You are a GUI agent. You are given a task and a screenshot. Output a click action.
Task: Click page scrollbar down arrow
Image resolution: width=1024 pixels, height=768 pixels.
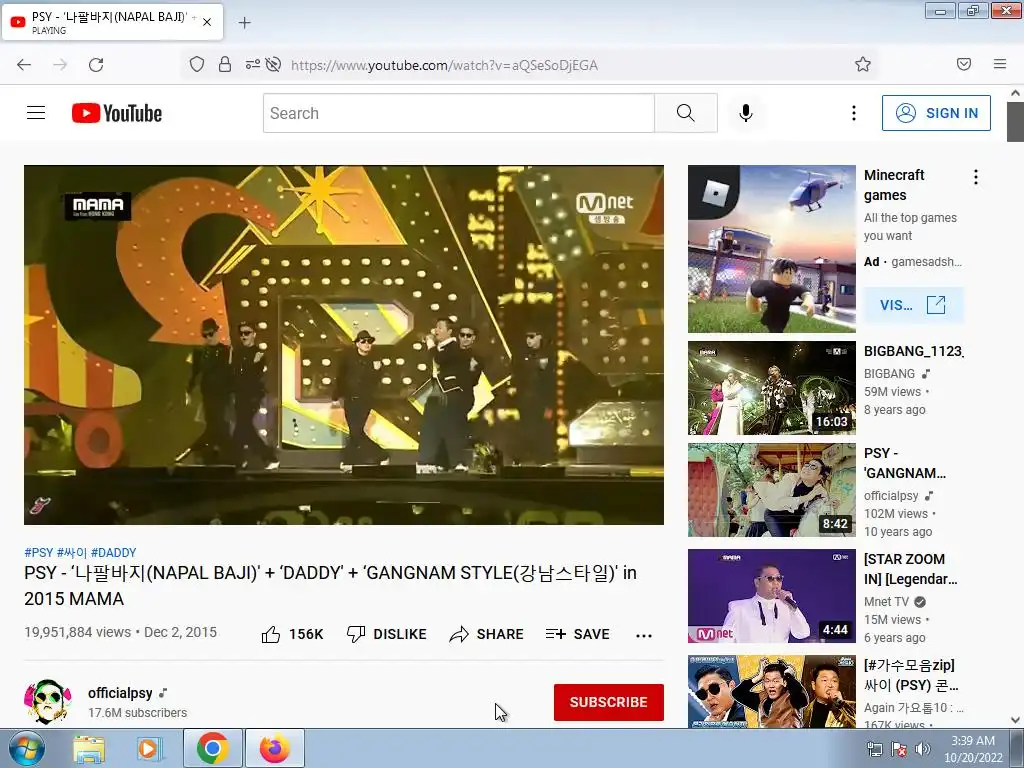pyautogui.click(x=1015, y=720)
